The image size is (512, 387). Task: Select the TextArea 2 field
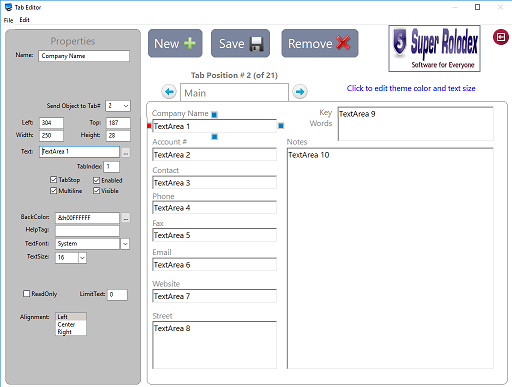coord(214,155)
